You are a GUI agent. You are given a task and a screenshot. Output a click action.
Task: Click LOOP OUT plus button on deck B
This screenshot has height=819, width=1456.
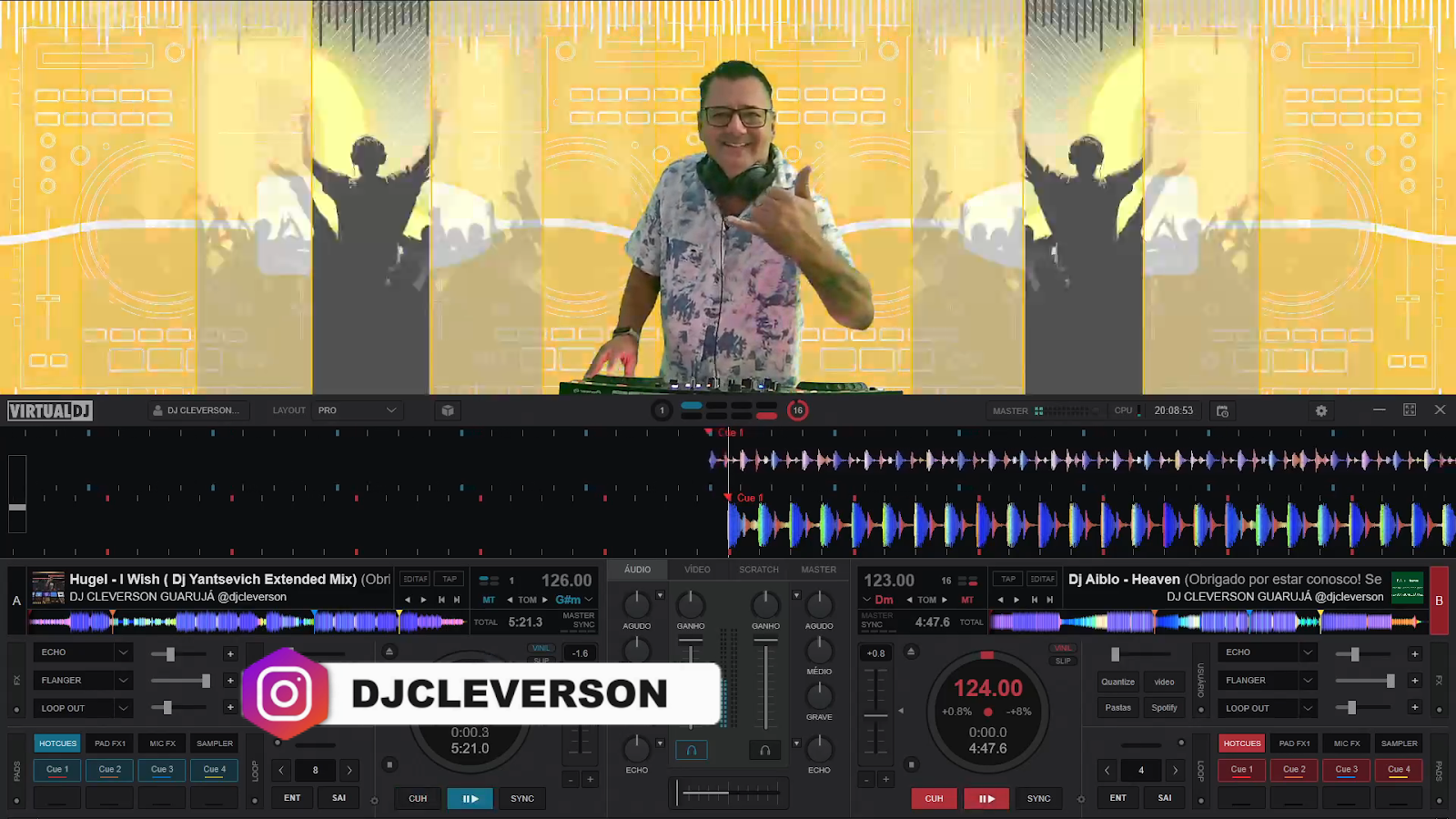[1414, 707]
